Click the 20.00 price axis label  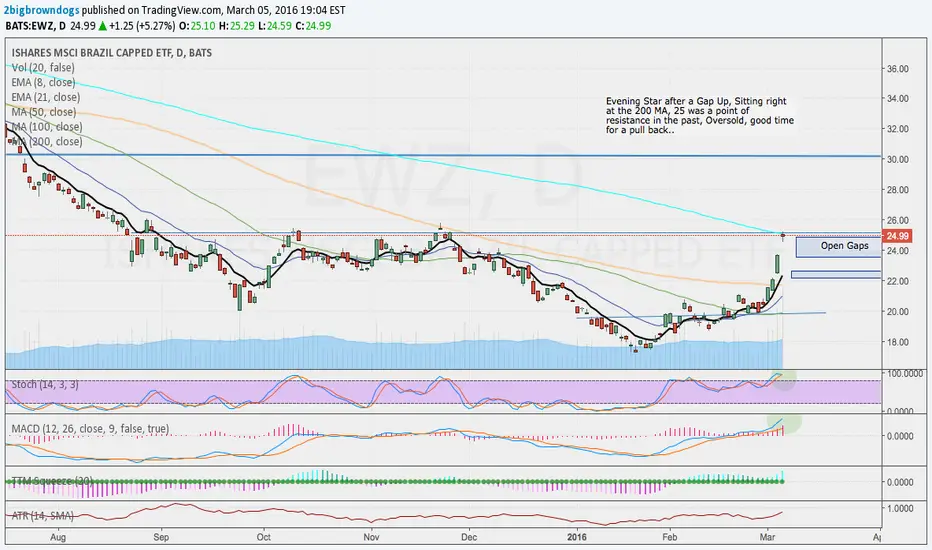898,312
